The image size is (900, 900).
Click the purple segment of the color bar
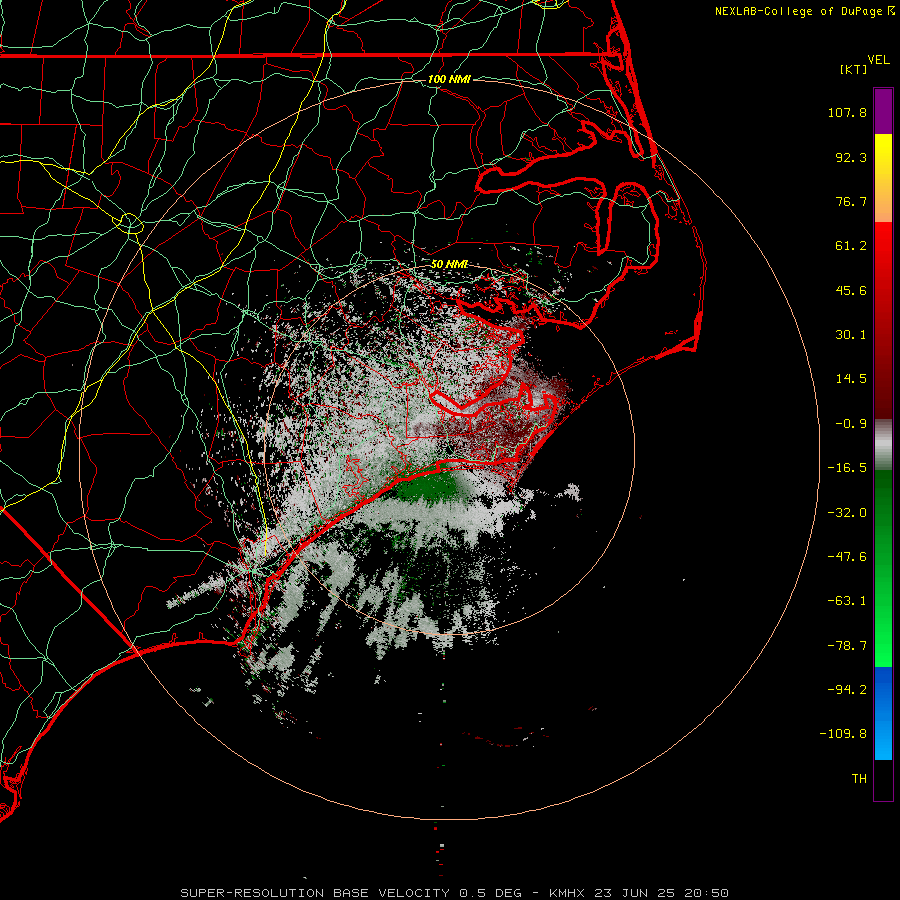(883, 111)
